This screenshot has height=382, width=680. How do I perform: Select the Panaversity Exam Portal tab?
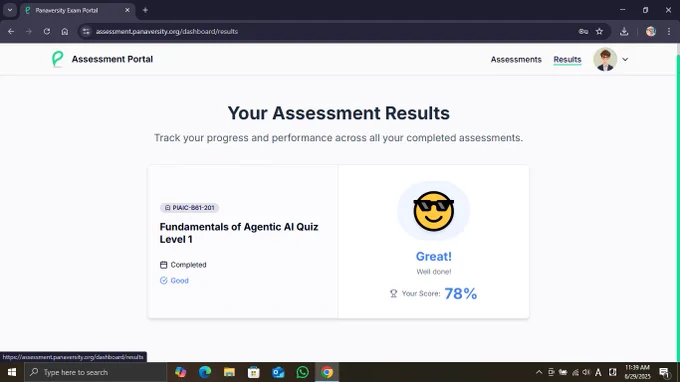click(78, 10)
